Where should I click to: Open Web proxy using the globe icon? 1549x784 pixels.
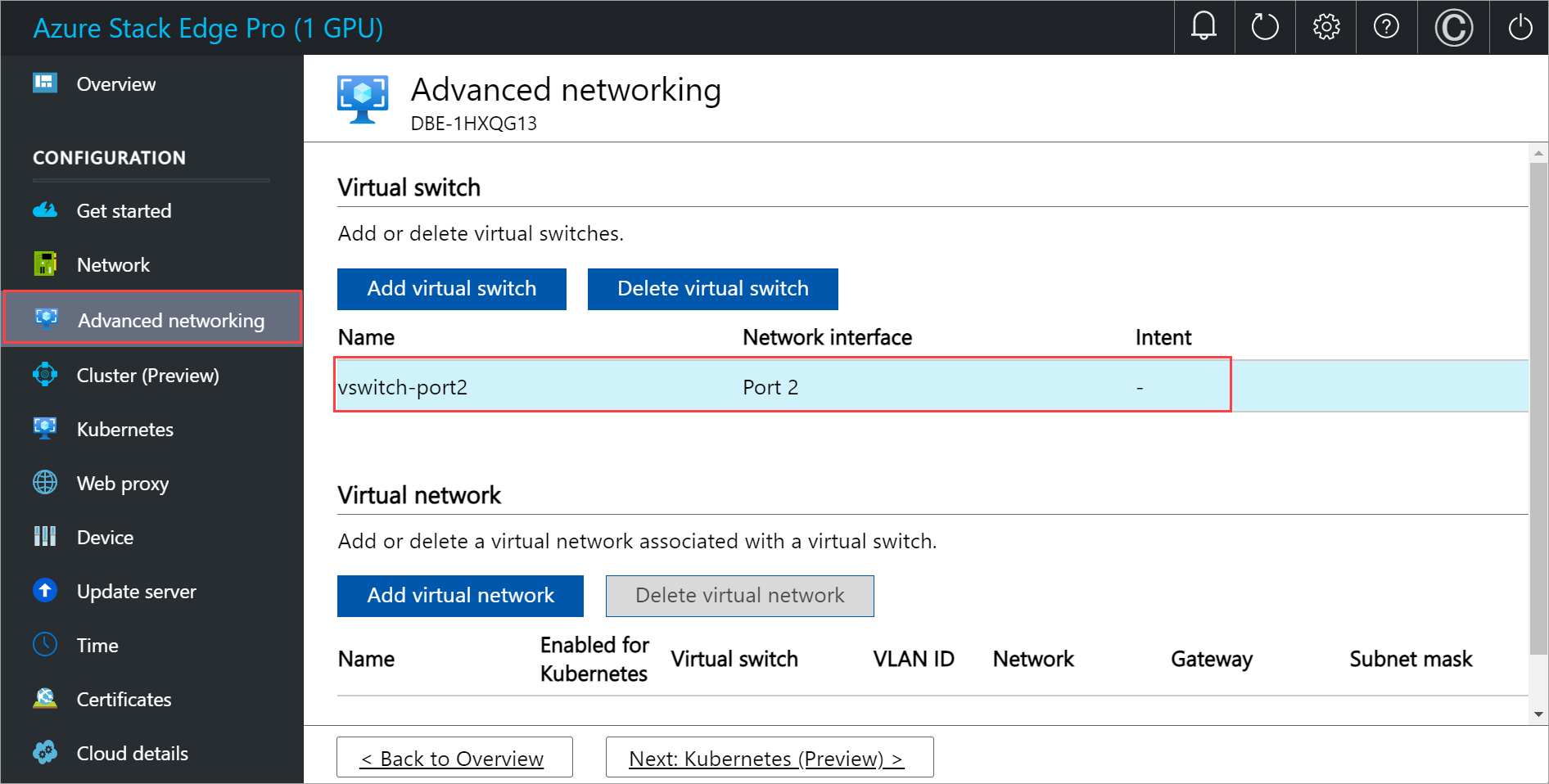coord(45,483)
